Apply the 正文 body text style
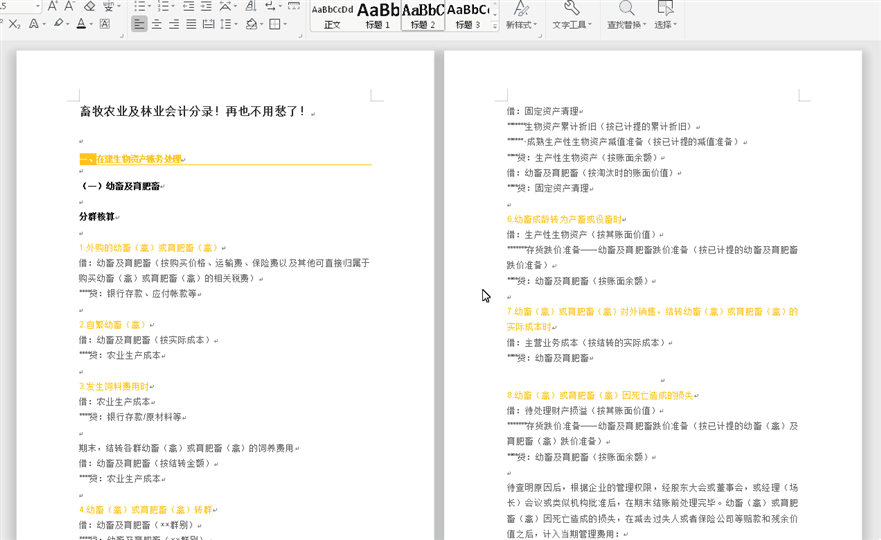Viewport: 881px width, 540px height. point(332,16)
